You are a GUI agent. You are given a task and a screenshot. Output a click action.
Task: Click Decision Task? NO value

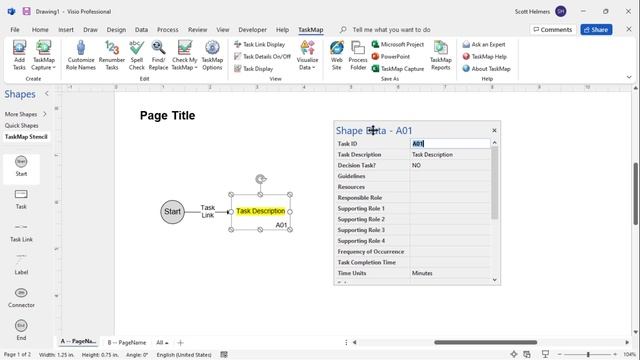[x=450, y=165]
